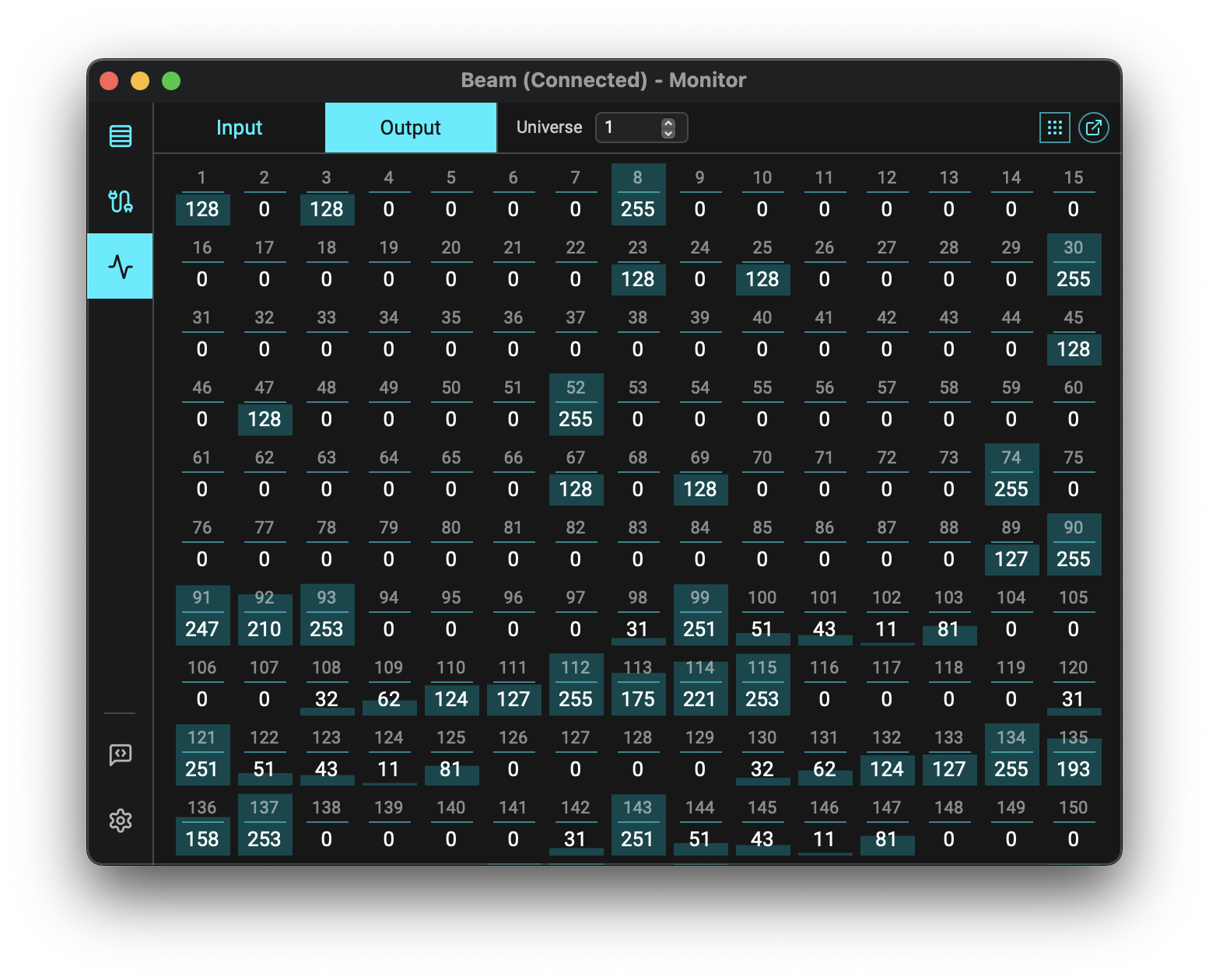Switch to the Input tab
Screen dimensions: 1209x980
[240, 128]
